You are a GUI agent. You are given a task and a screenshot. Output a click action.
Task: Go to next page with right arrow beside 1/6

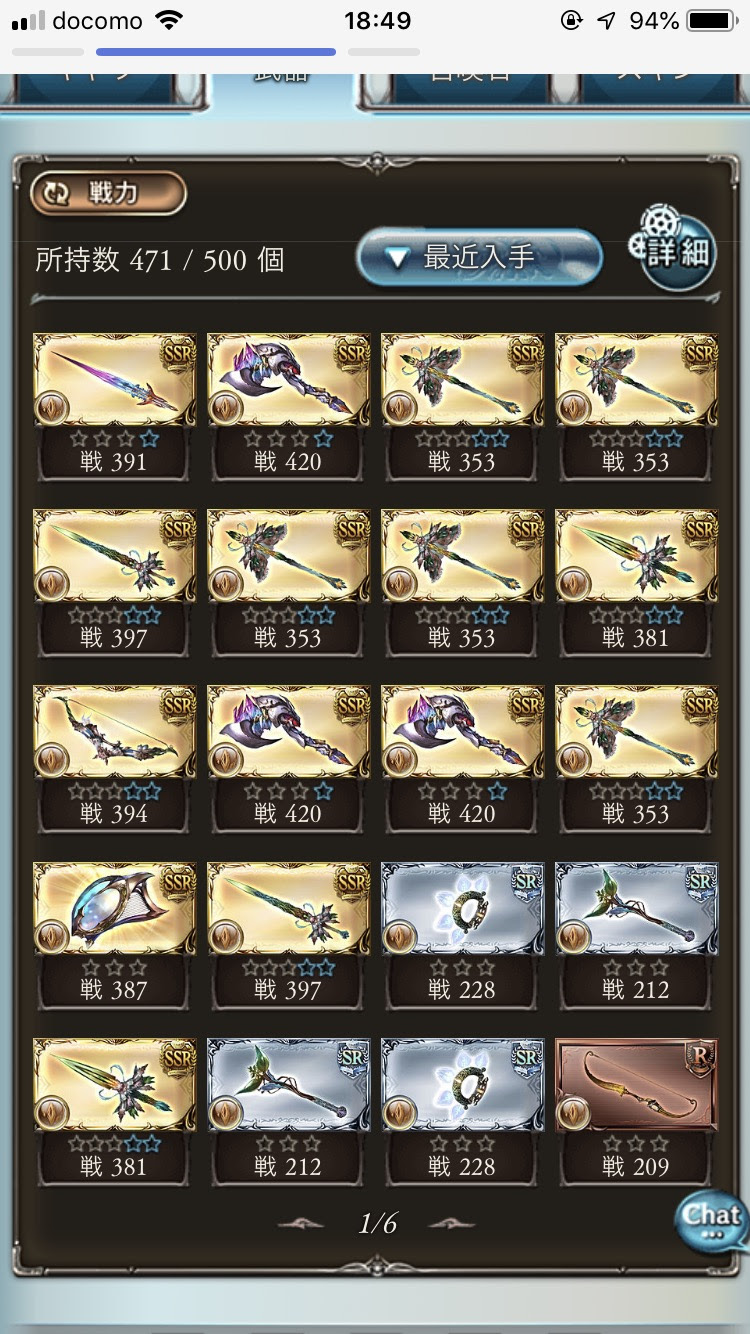point(451,1223)
